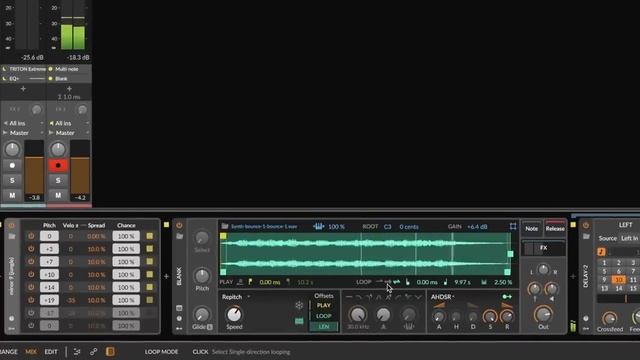Solo the TRITON Extreme track
The image size is (640, 360).
12,180
